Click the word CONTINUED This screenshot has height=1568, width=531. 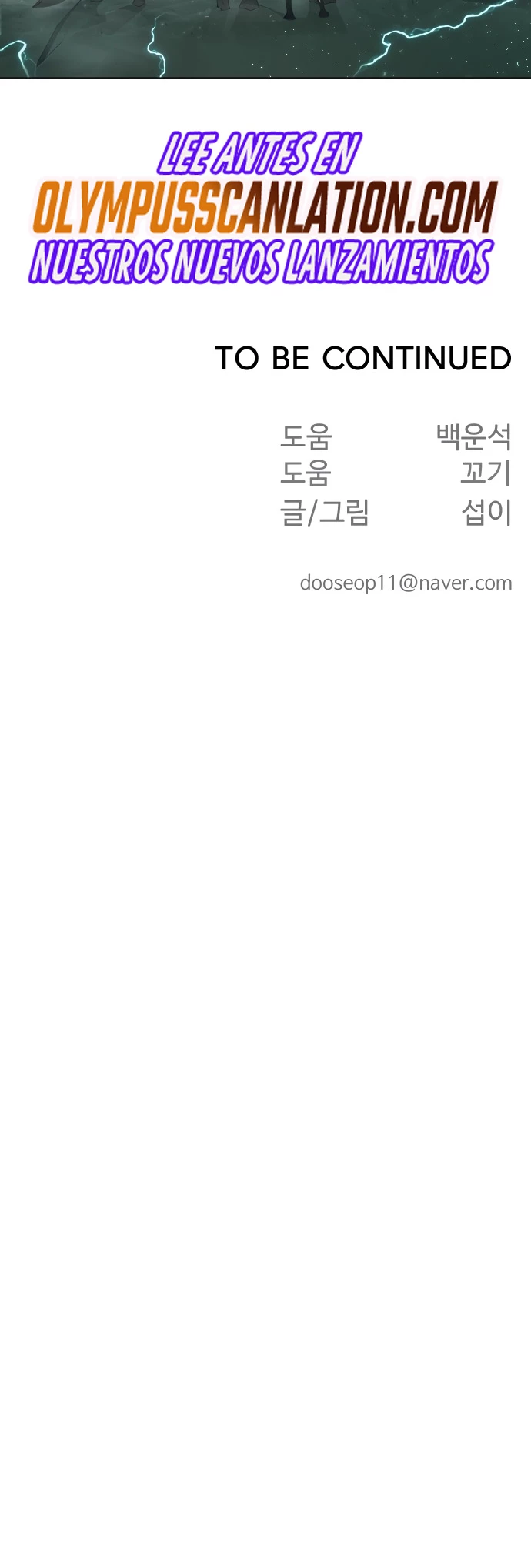click(x=417, y=359)
